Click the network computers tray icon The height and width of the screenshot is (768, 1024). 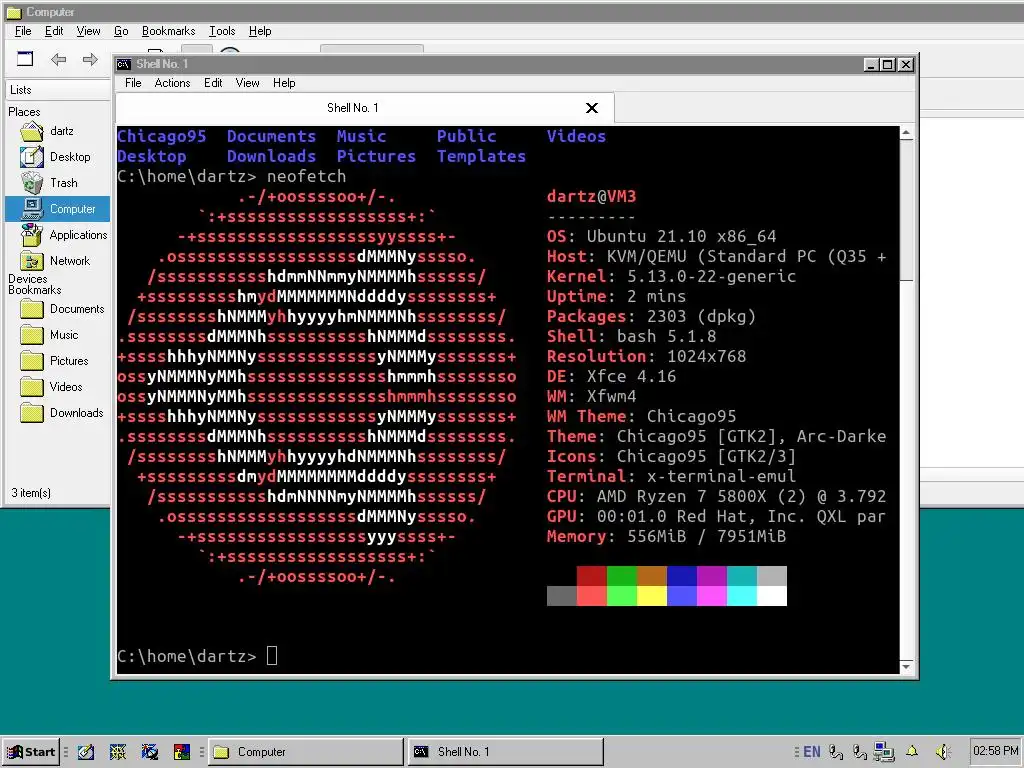884,752
